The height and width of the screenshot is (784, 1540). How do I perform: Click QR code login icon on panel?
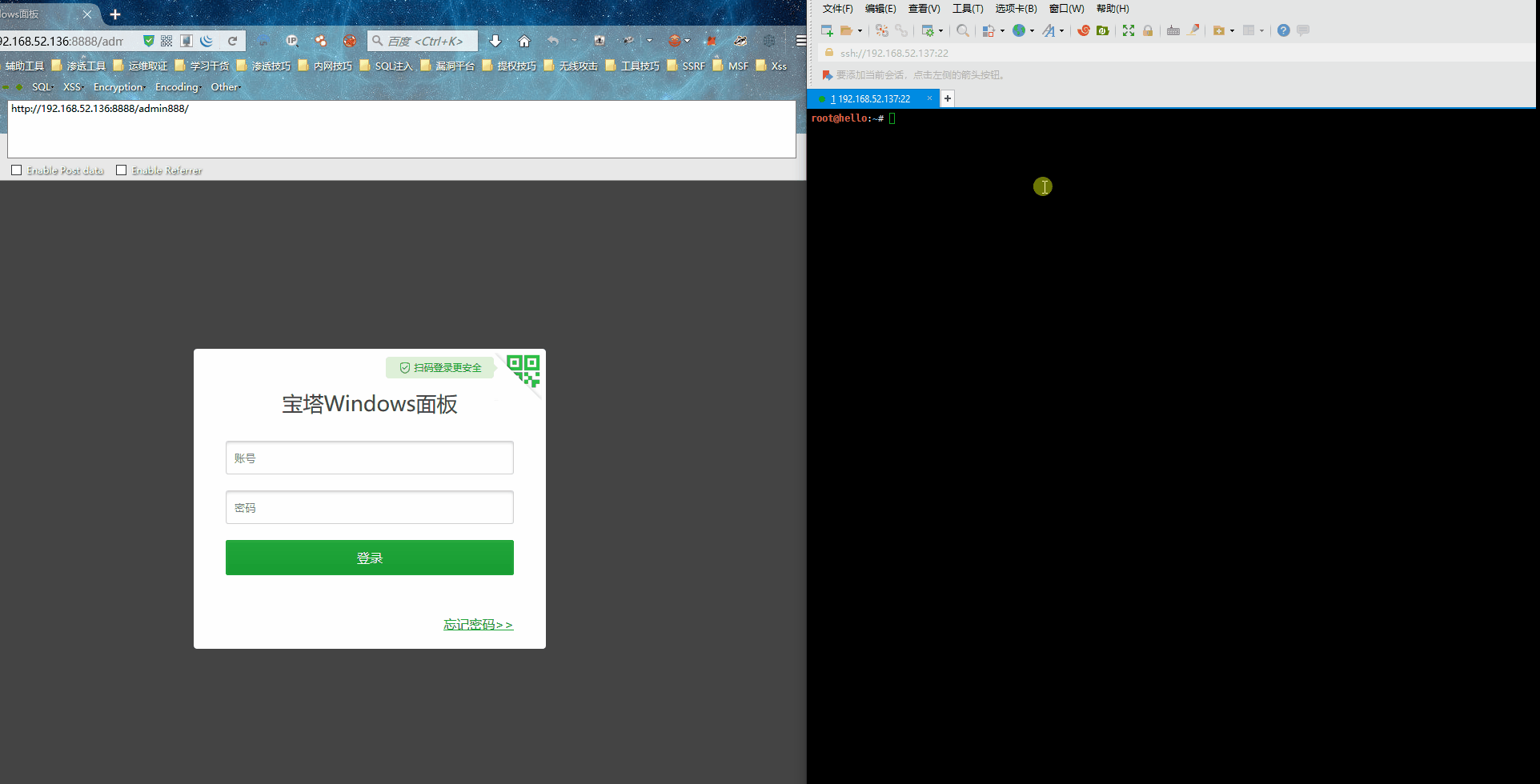(523, 370)
